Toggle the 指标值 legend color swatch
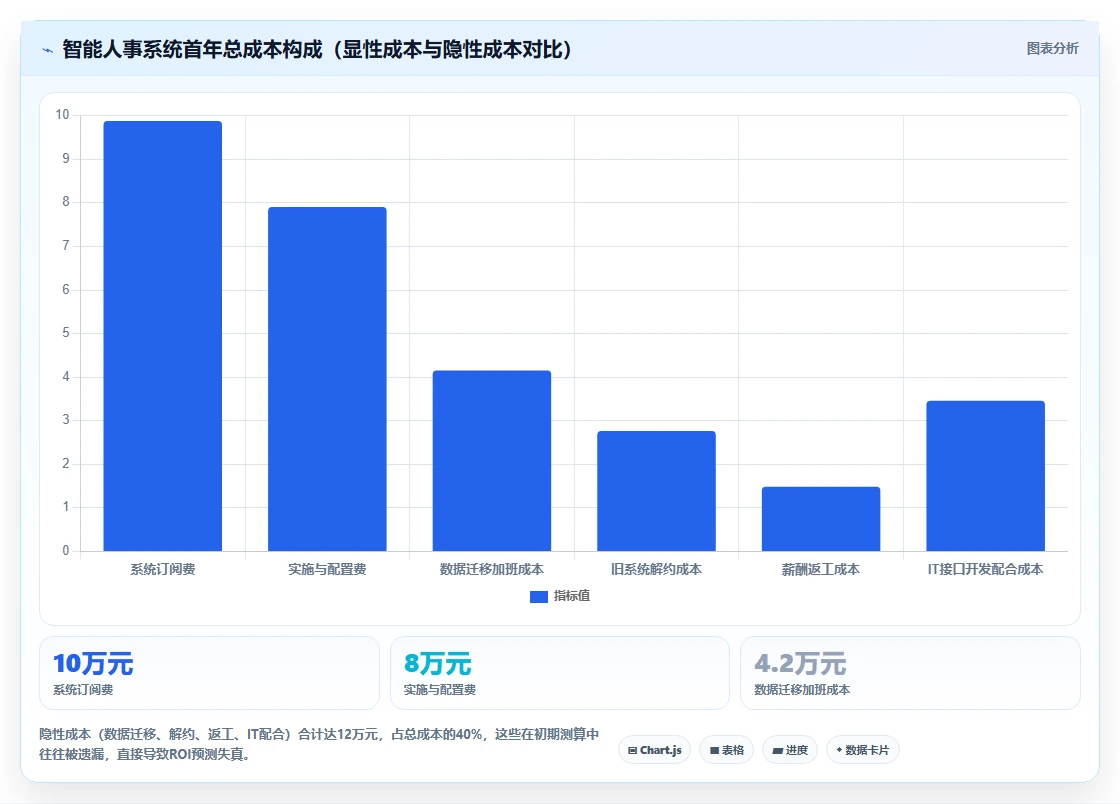This screenshot has height=804, width=1120. (539, 596)
